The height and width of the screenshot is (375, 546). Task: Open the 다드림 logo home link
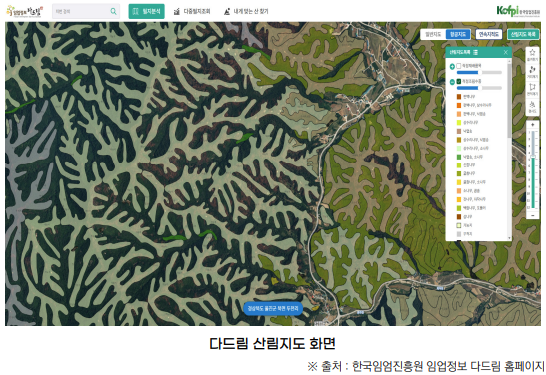point(25,11)
